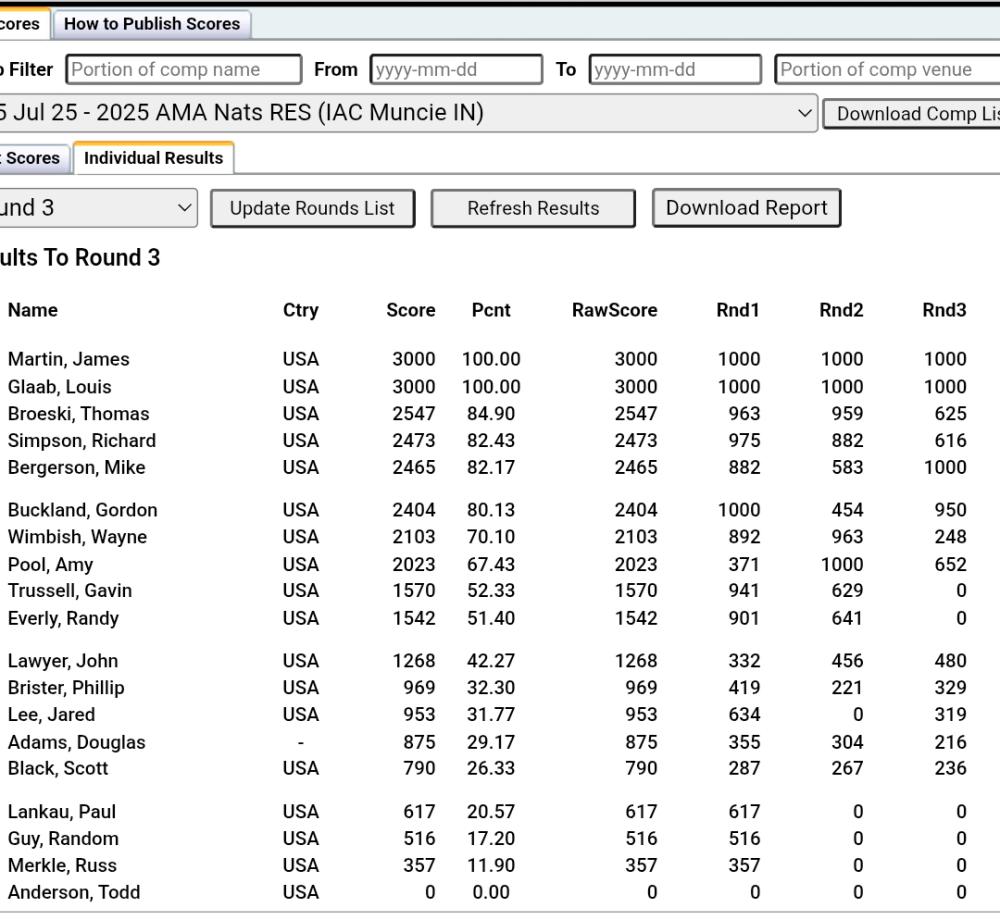Click the Rnd2 column header
Viewport: 1000px width, 920px height.
pyautogui.click(x=841, y=310)
